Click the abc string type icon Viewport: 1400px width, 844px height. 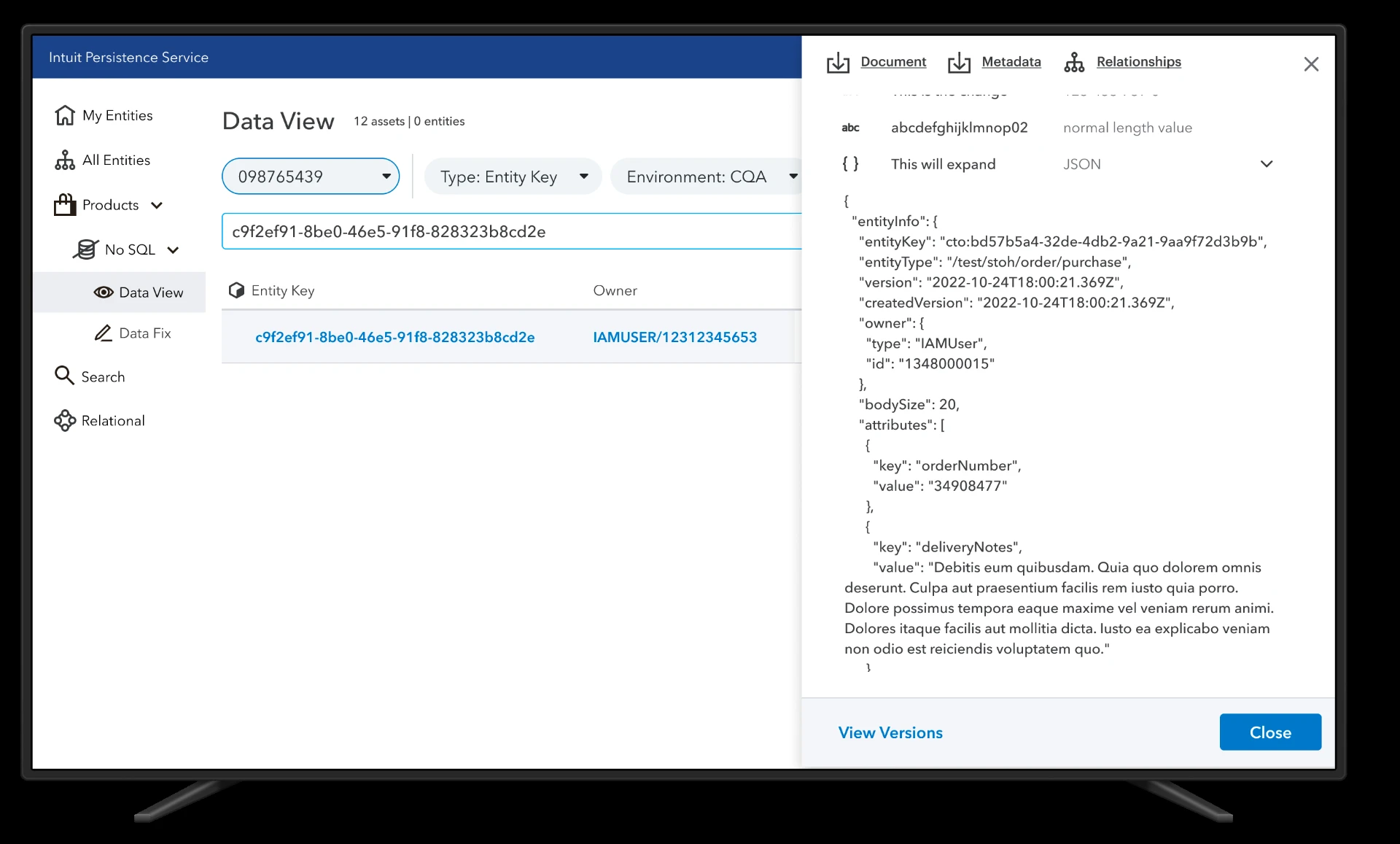pyautogui.click(x=850, y=128)
